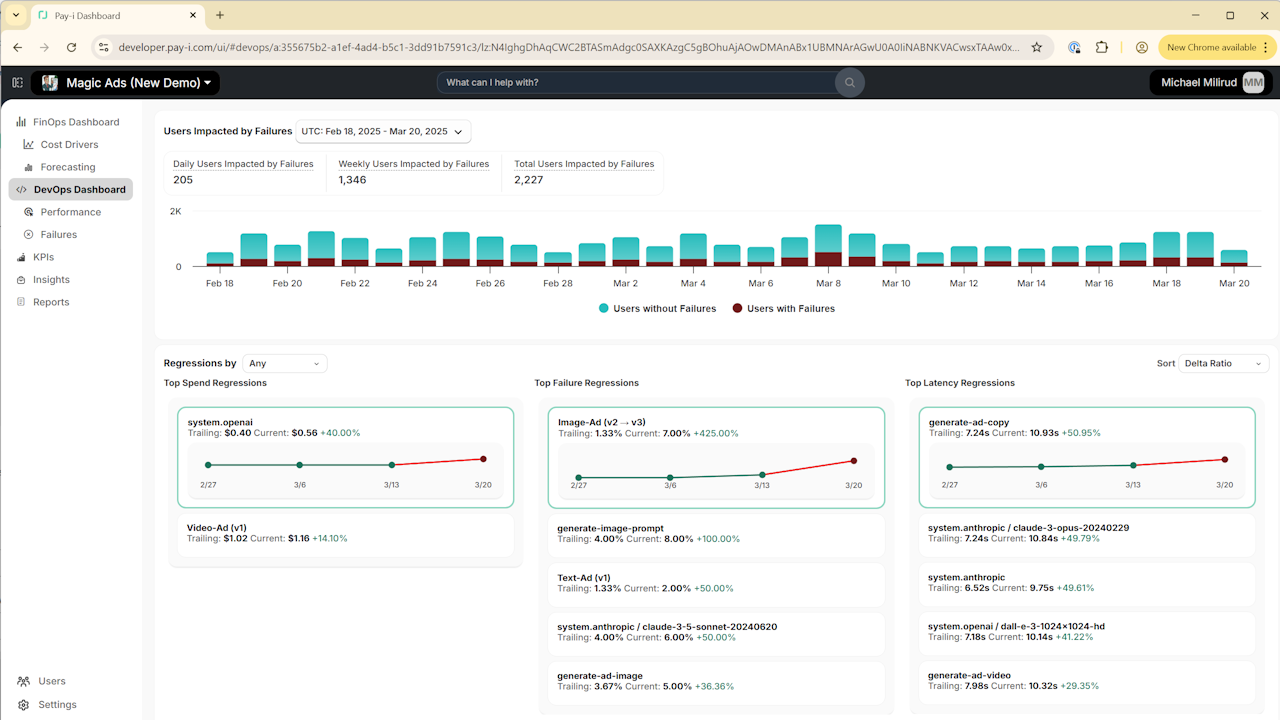The width and height of the screenshot is (1280, 720).
Task: Toggle the sidebar collapse icon
Action: coord(17,83)
